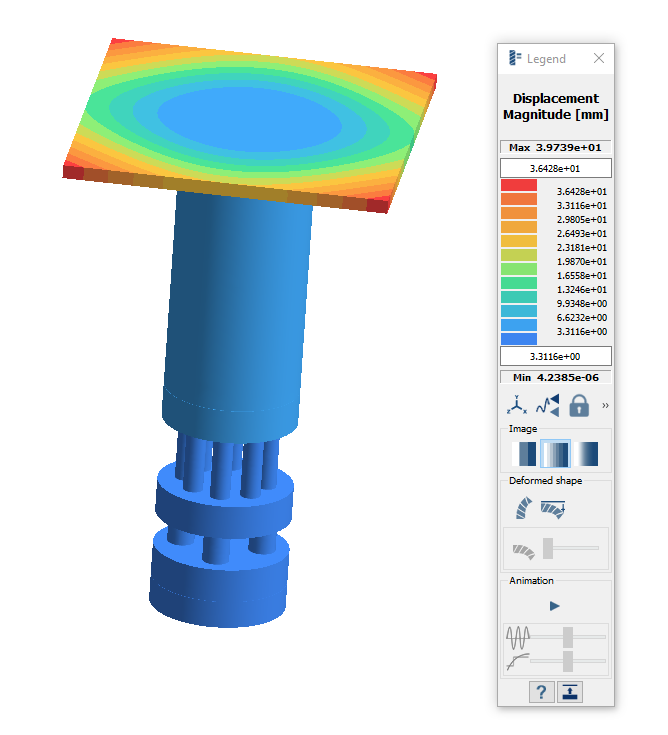Viewport: 668px width, 735px height.
Task: Click the yellow legend swatch near 2.3181e+01
Action: click(519, 241)
